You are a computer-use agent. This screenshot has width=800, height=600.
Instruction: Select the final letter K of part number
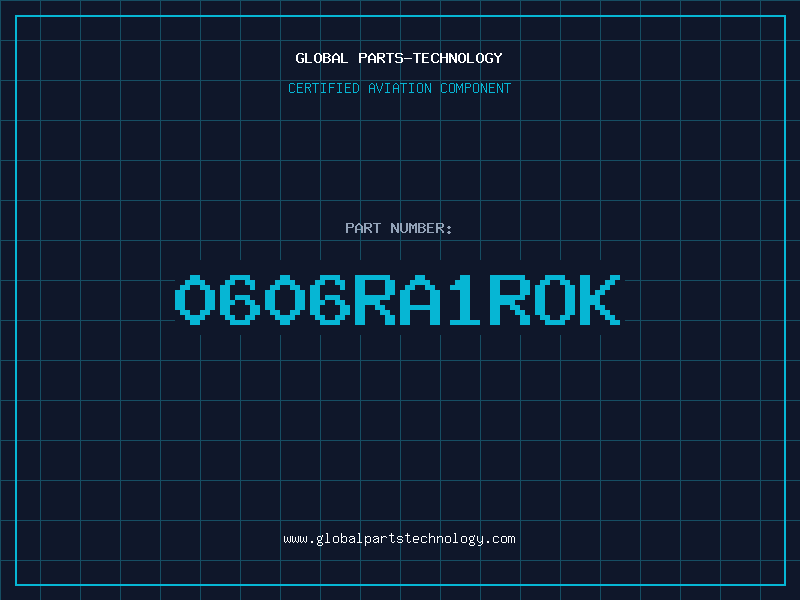(600, 300)
